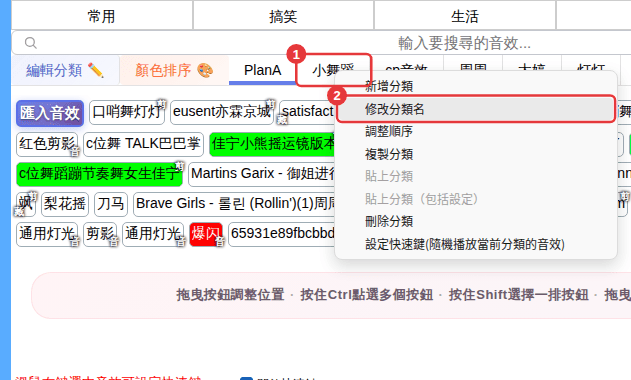631x380 pixels.
Task: Open the 常用 top tab
Action: pos(102,16)
